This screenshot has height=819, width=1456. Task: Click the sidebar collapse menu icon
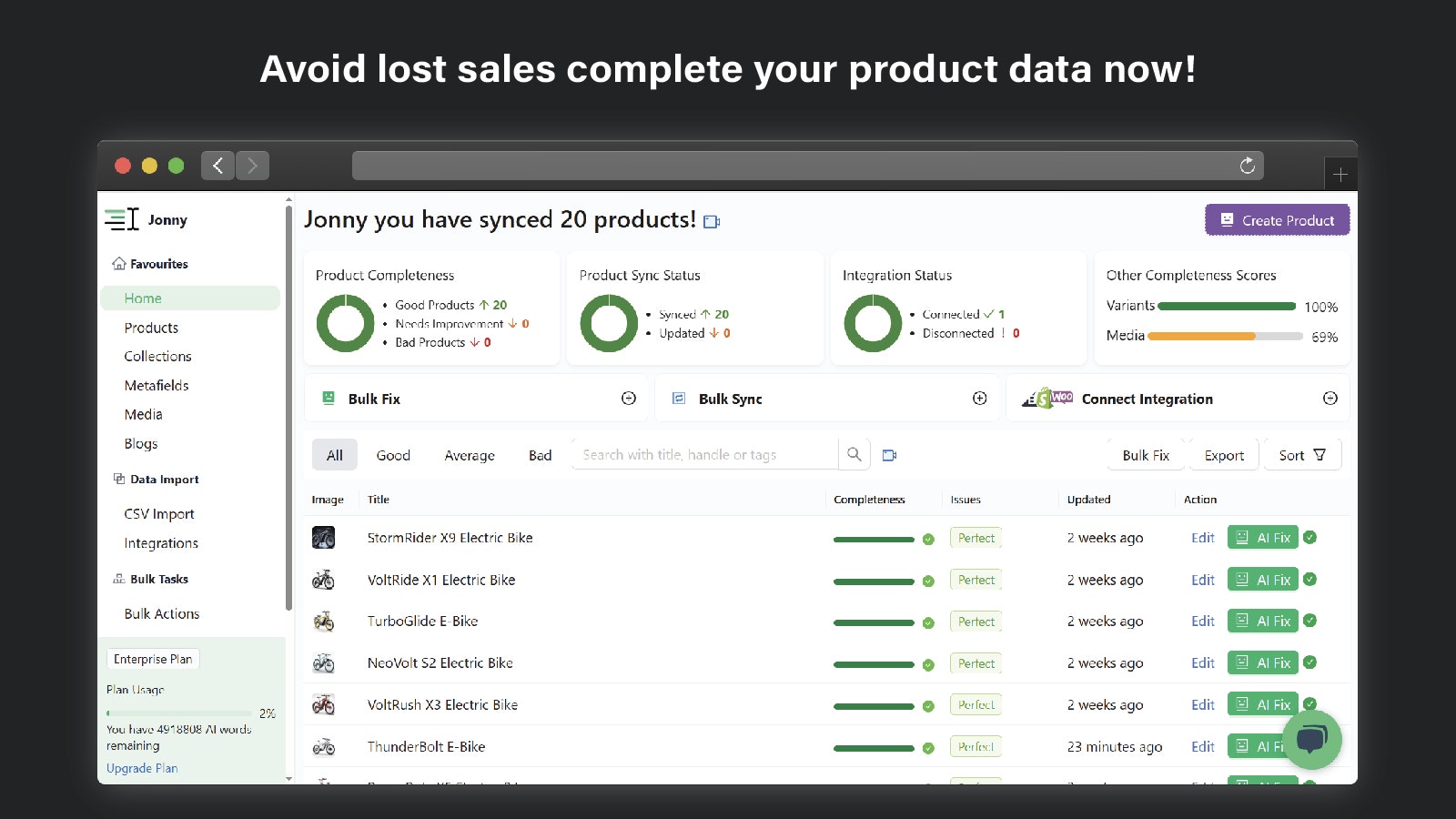(x=122, y=219)
